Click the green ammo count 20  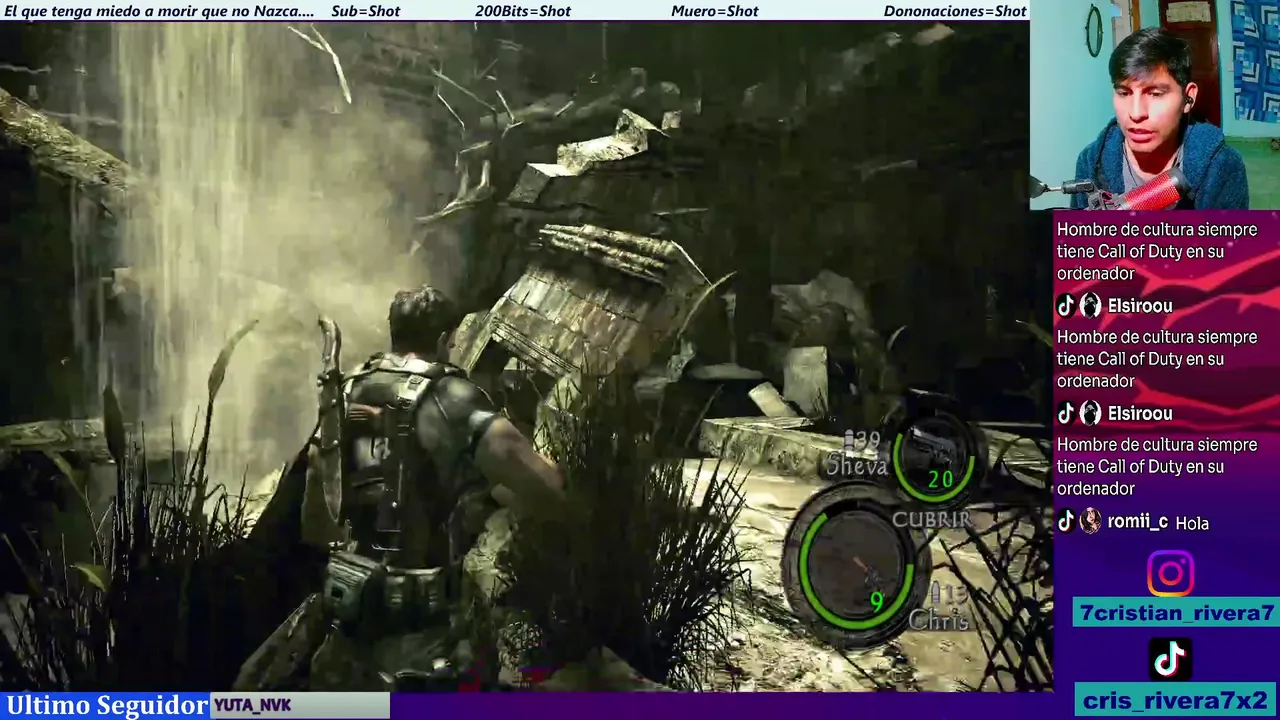940,479
